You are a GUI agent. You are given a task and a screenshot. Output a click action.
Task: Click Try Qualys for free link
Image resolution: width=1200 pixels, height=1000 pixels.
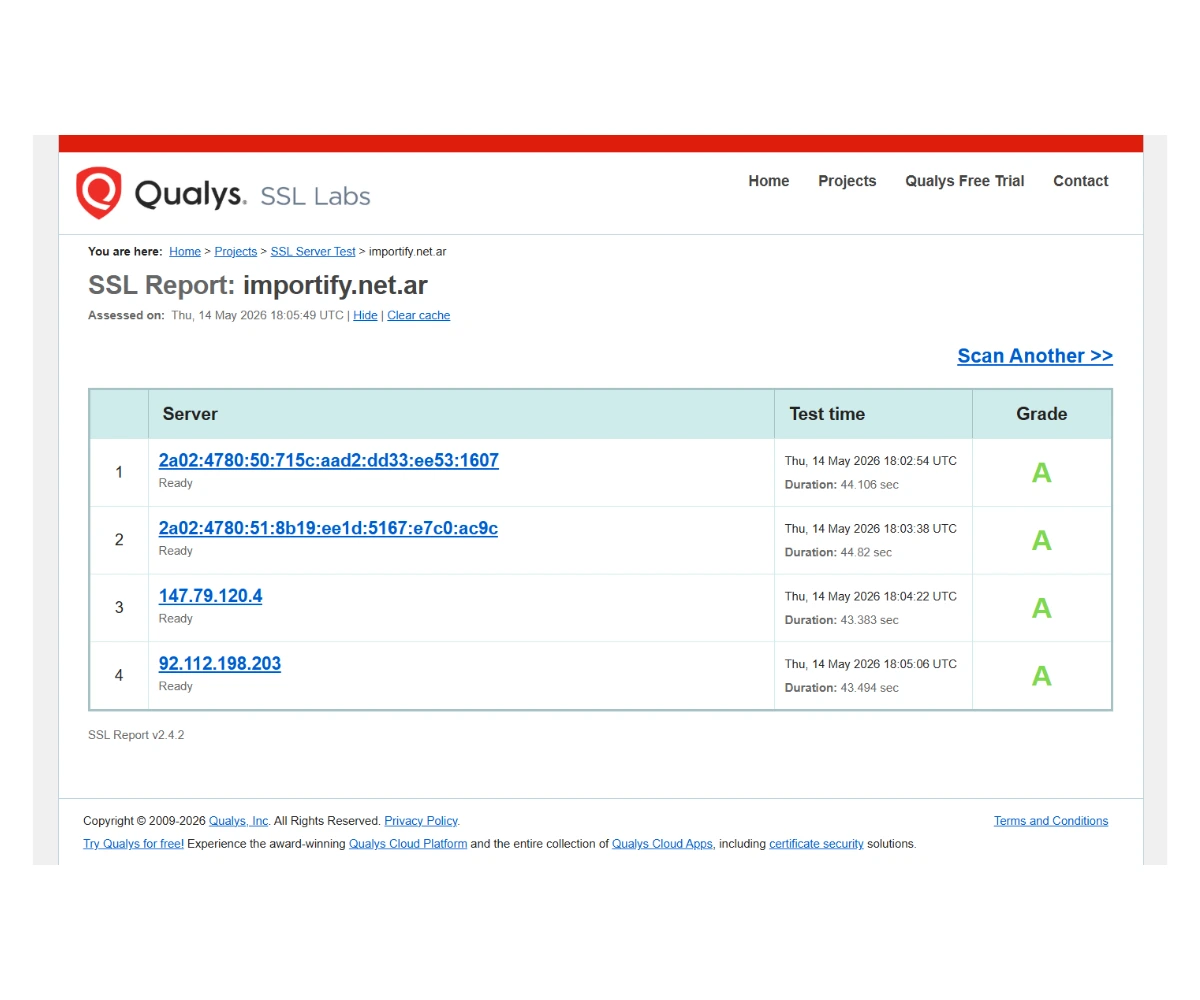point(133,844)
